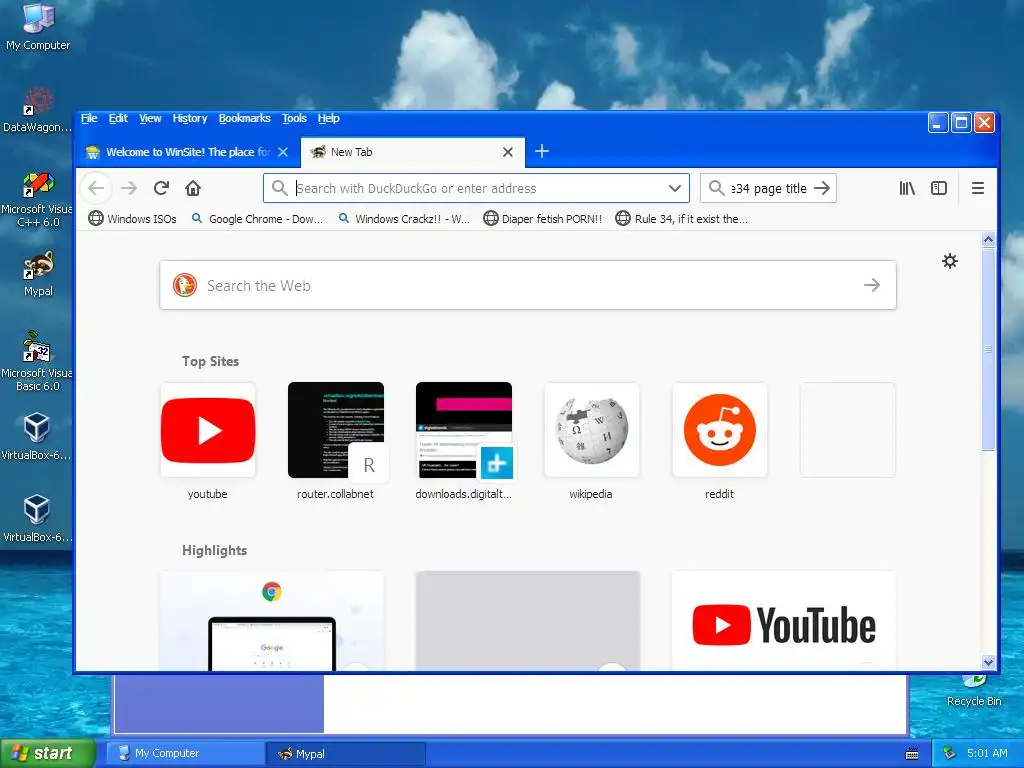Screen dimensions: 1024x768
Task: Select the upper VirtualBox-6 desktop icon
Action: (37, 436)
